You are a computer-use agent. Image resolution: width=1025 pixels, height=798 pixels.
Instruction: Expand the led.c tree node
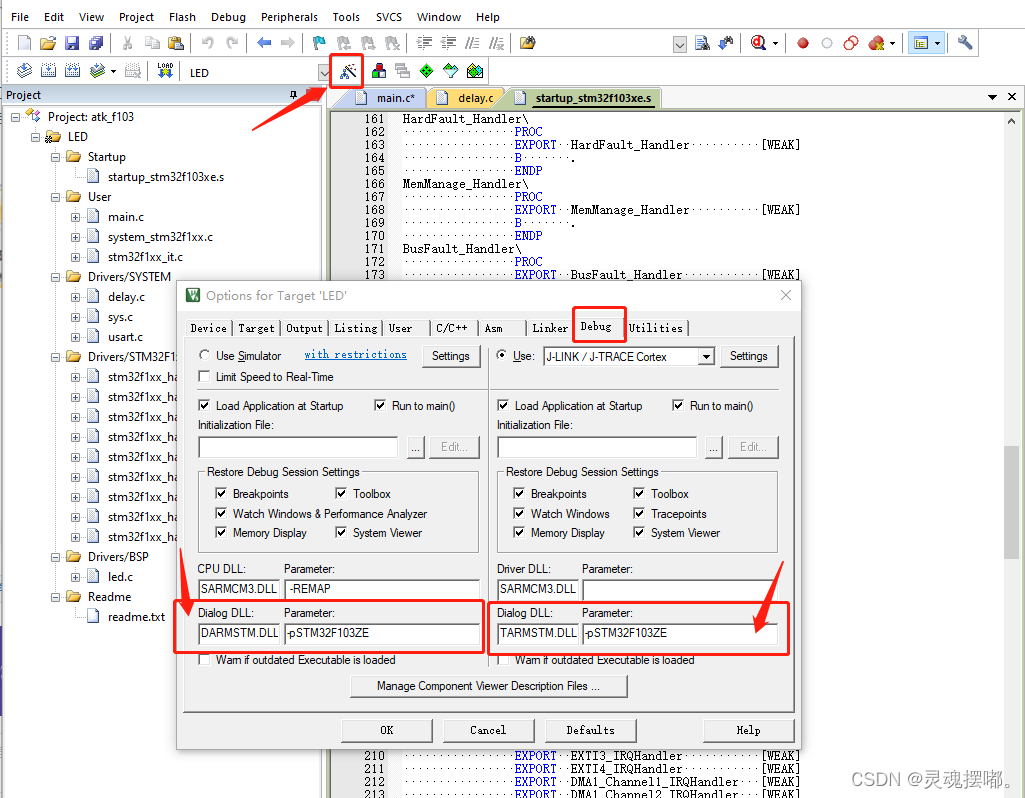[x=76, y=577]
